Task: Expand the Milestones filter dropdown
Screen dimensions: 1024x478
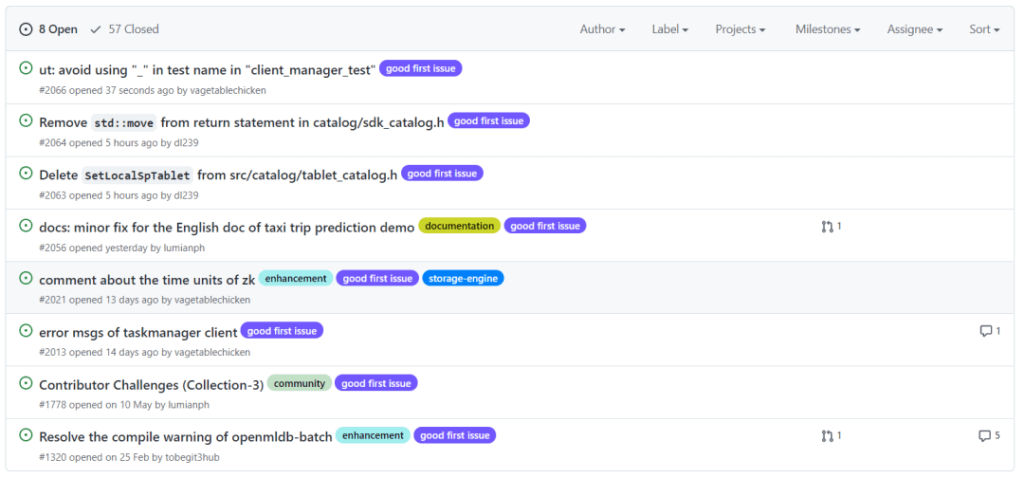Action: [827, 29]
